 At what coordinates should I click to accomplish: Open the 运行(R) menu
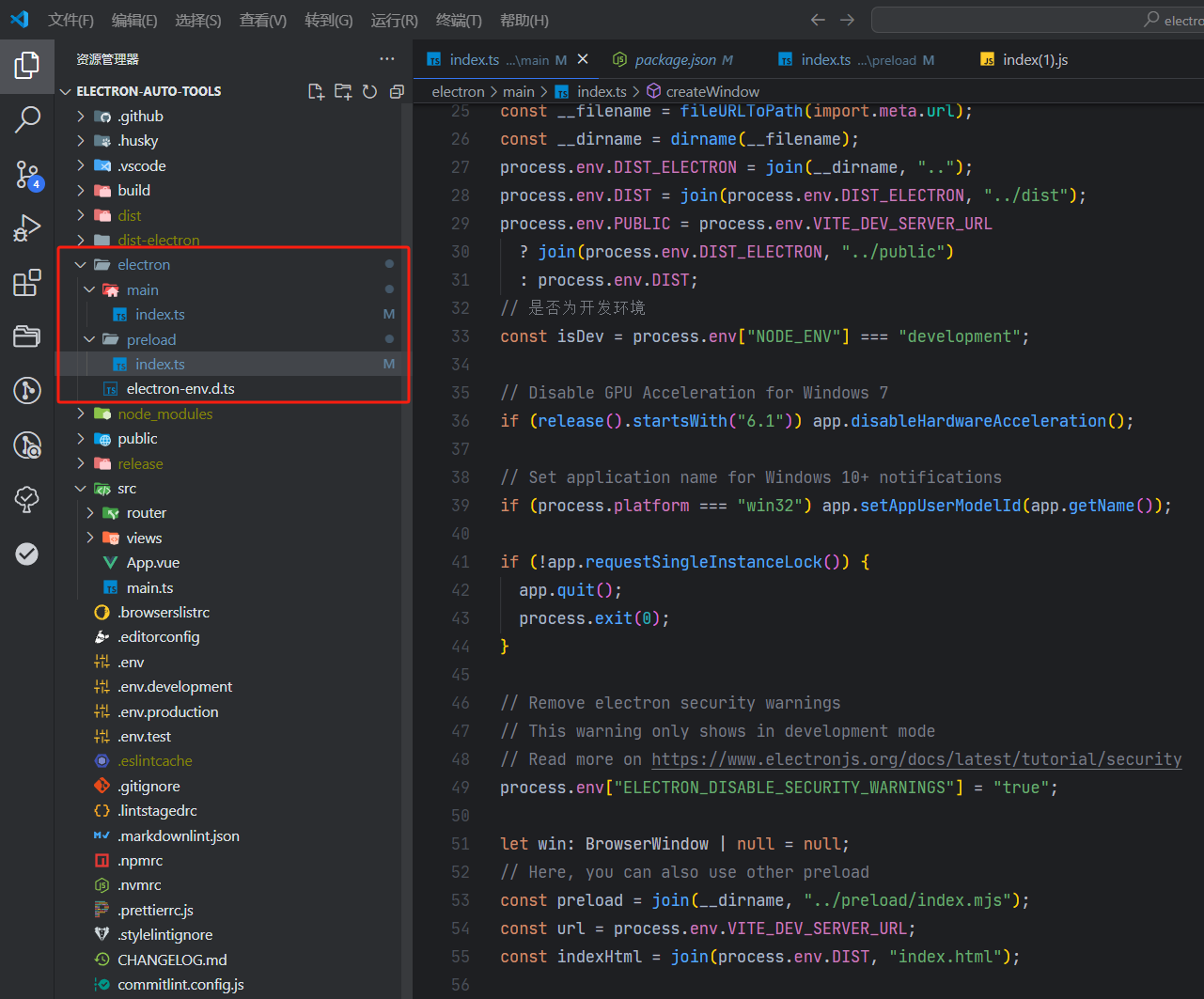[395, 20]
